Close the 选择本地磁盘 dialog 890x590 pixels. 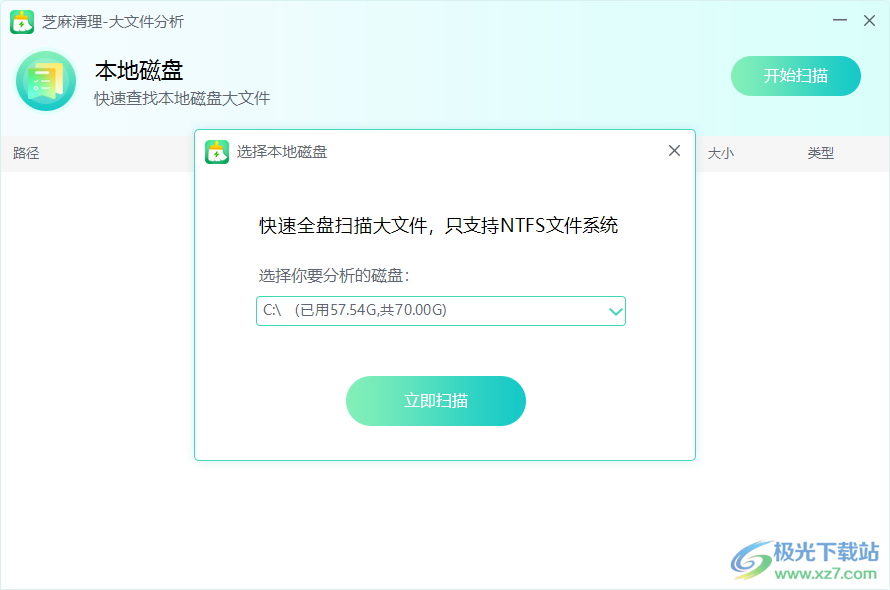[674, 150]
